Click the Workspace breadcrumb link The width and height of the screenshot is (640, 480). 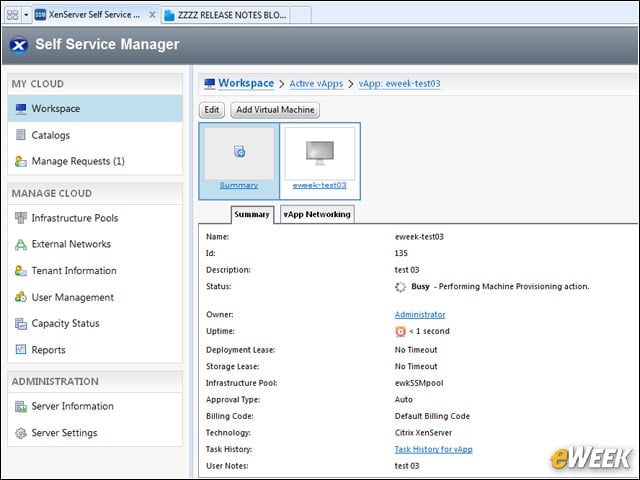[x=246, y=83]
